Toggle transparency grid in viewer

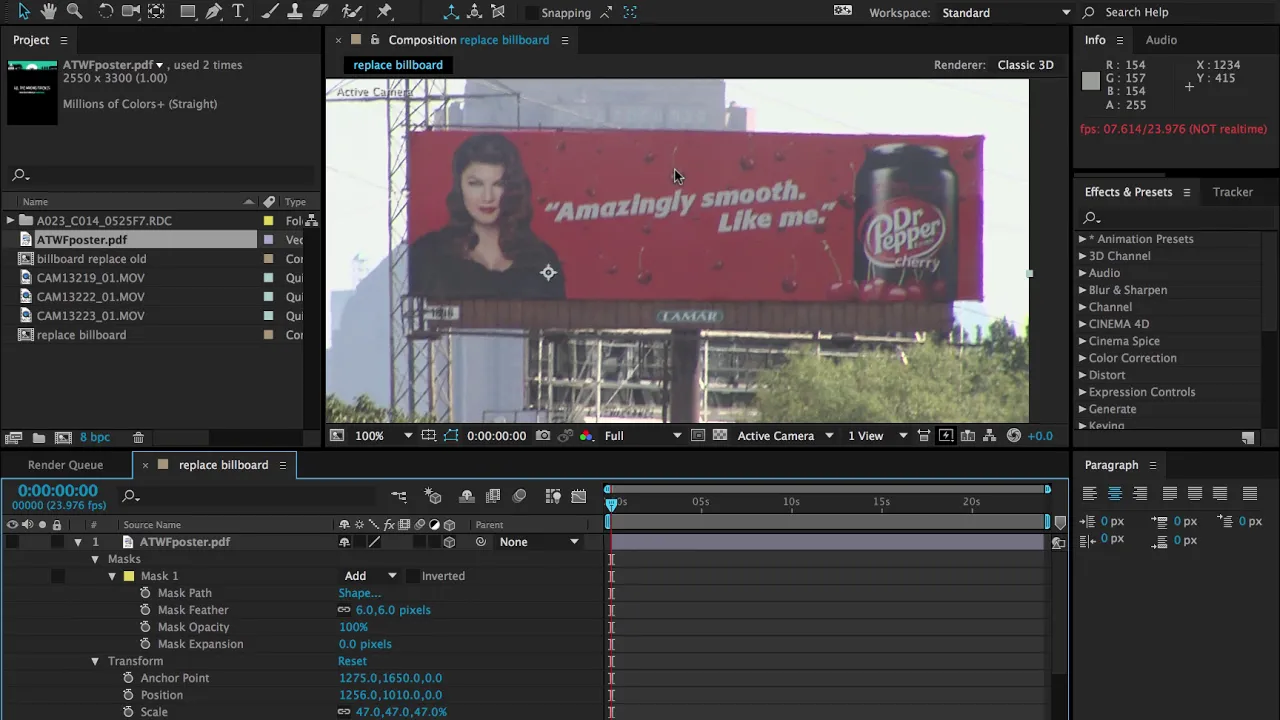tap(719, 436)
